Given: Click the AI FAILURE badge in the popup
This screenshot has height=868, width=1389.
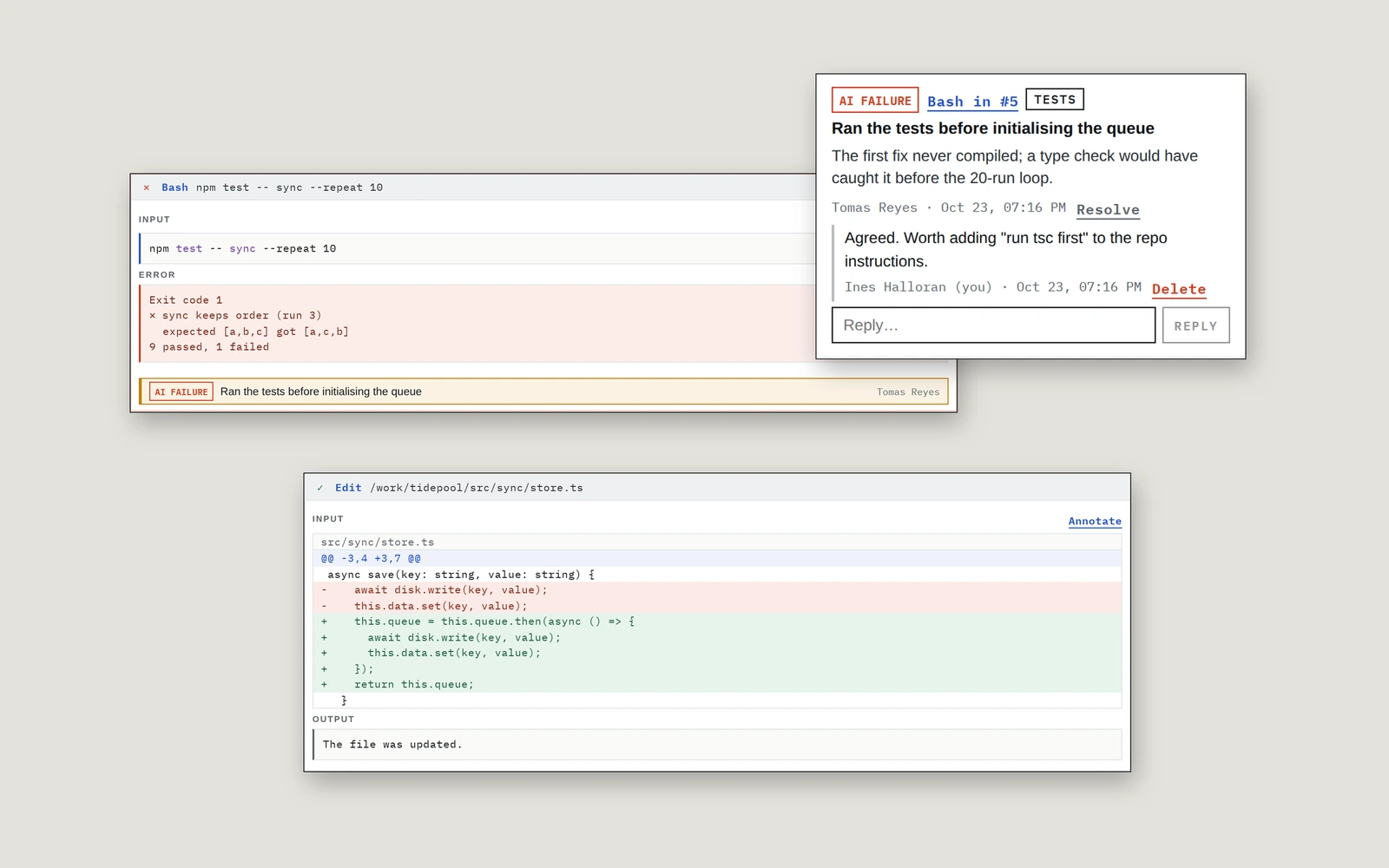Looking at the screenshot, I should pos(875,101).
